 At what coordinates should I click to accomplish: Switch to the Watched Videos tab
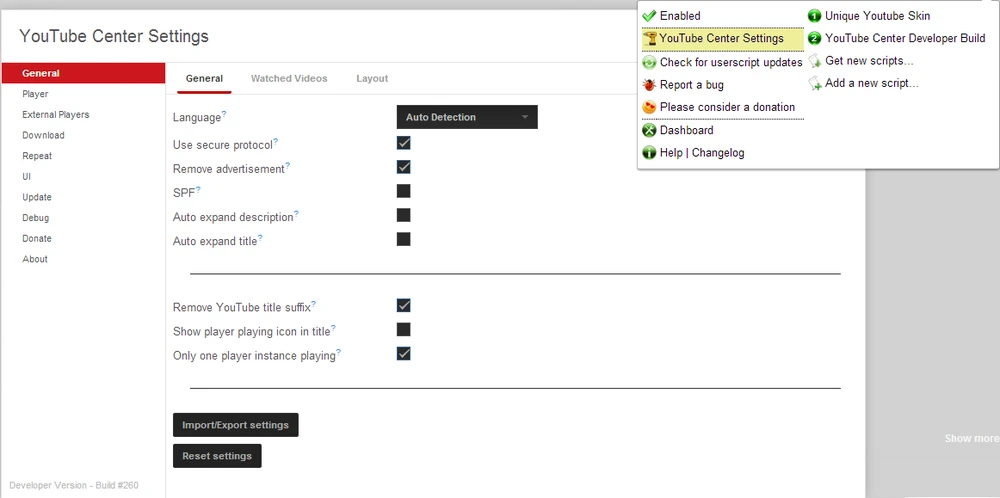[289, 78]
